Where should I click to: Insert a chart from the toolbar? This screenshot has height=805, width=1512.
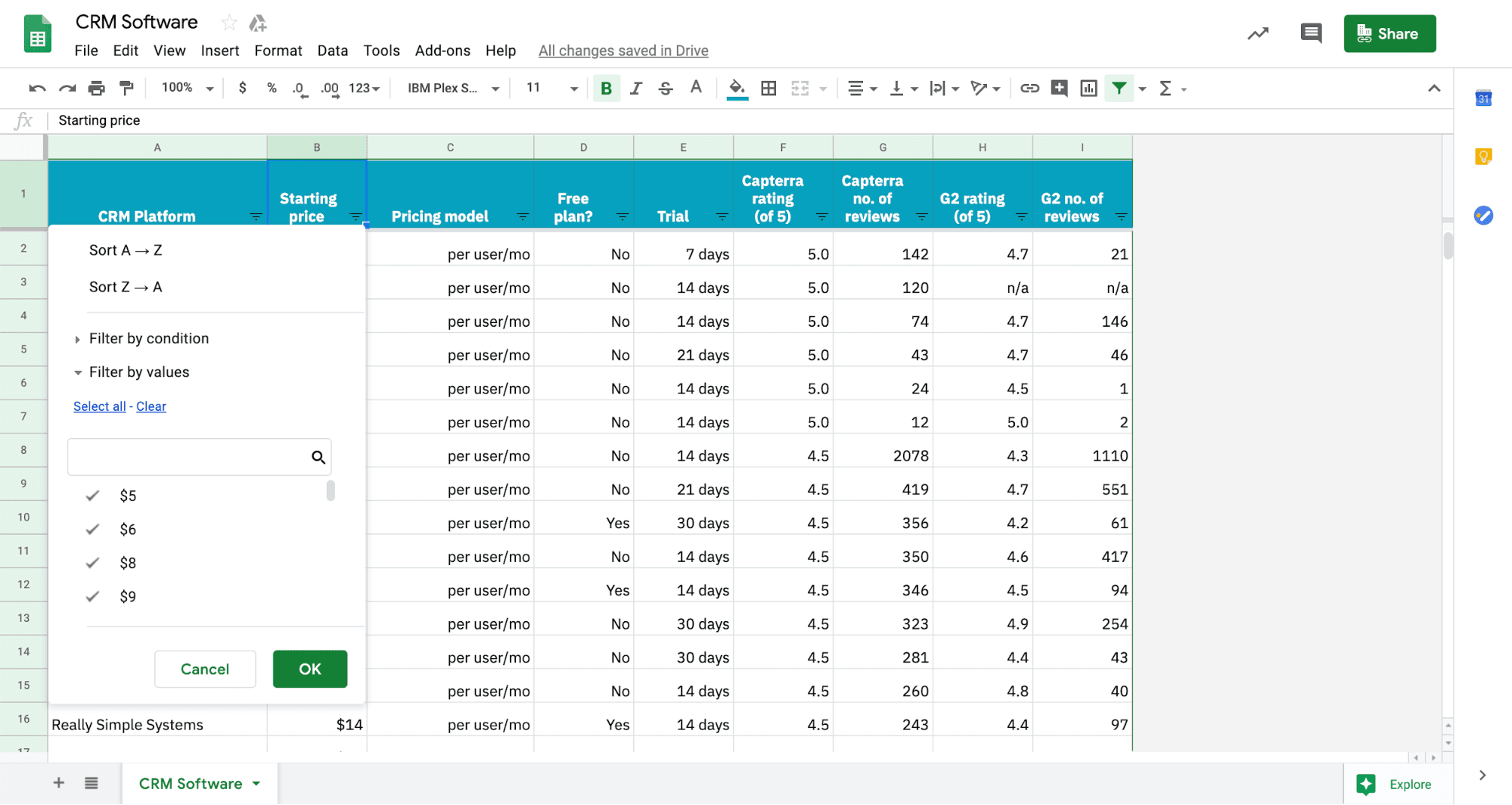coord(1088,89)
